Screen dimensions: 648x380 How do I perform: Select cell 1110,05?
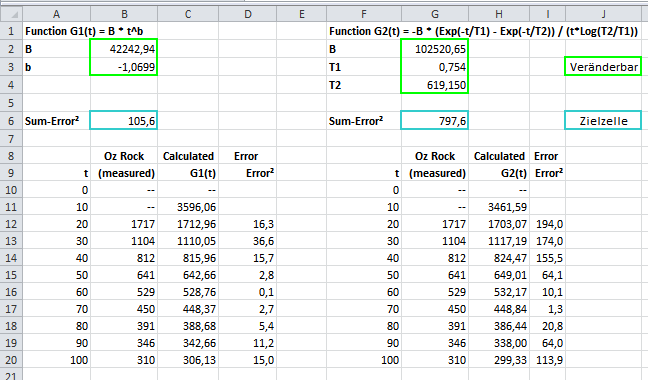(188, 241)
